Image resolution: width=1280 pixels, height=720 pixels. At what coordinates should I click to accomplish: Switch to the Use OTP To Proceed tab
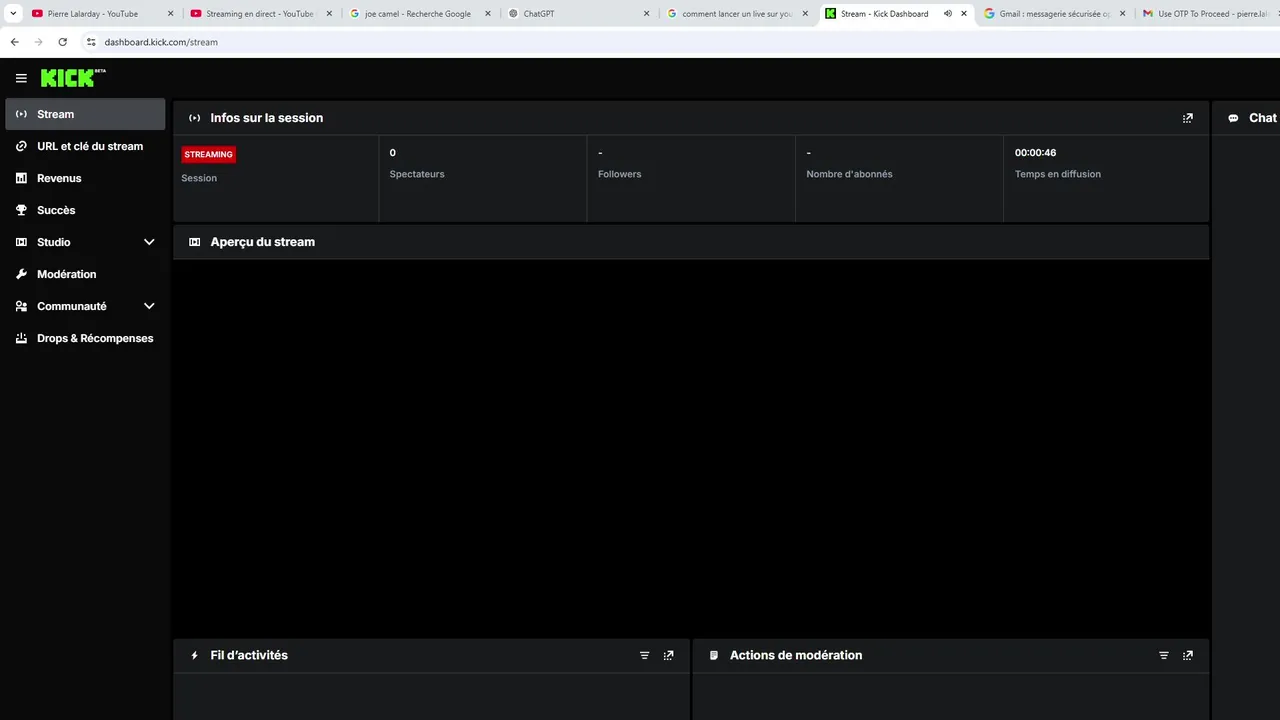coord(1207,14)
